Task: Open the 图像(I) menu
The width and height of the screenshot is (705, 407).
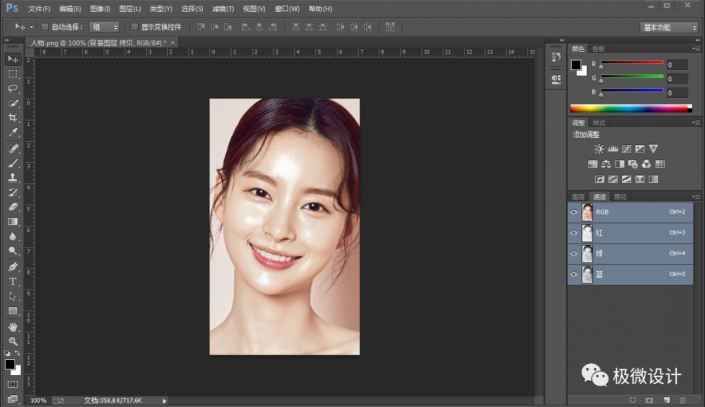Action: pos(98,8)
